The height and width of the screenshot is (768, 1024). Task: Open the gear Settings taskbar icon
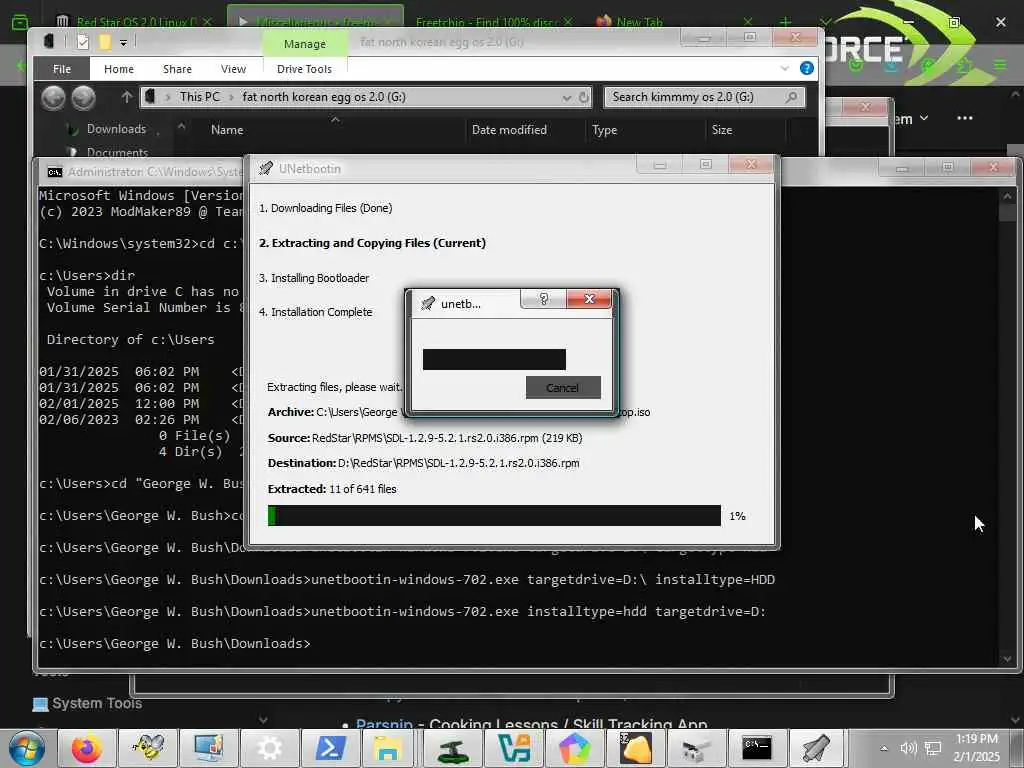[x=270, y=748]
